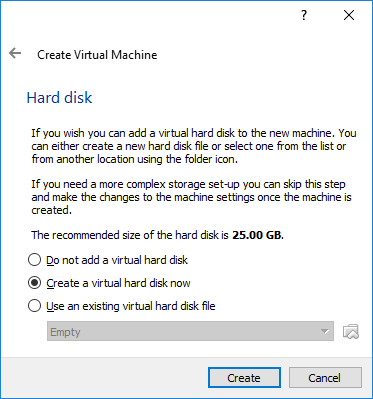The width and height of the screenshot is (373, 399).
Task: Click the paragraph starting 'If you wish'
Action: click(x=194, y=146)
